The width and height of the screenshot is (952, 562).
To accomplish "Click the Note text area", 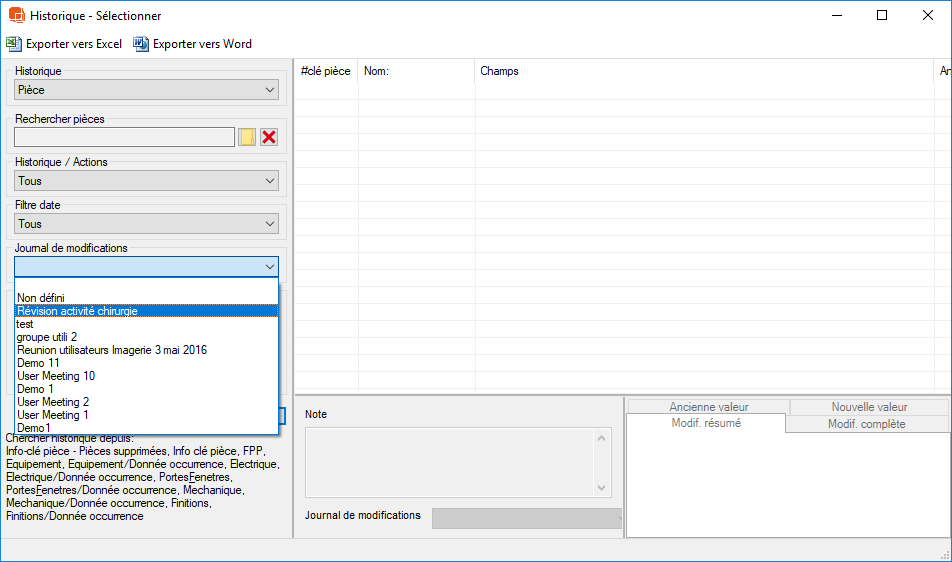I will (x=449, y=462).
